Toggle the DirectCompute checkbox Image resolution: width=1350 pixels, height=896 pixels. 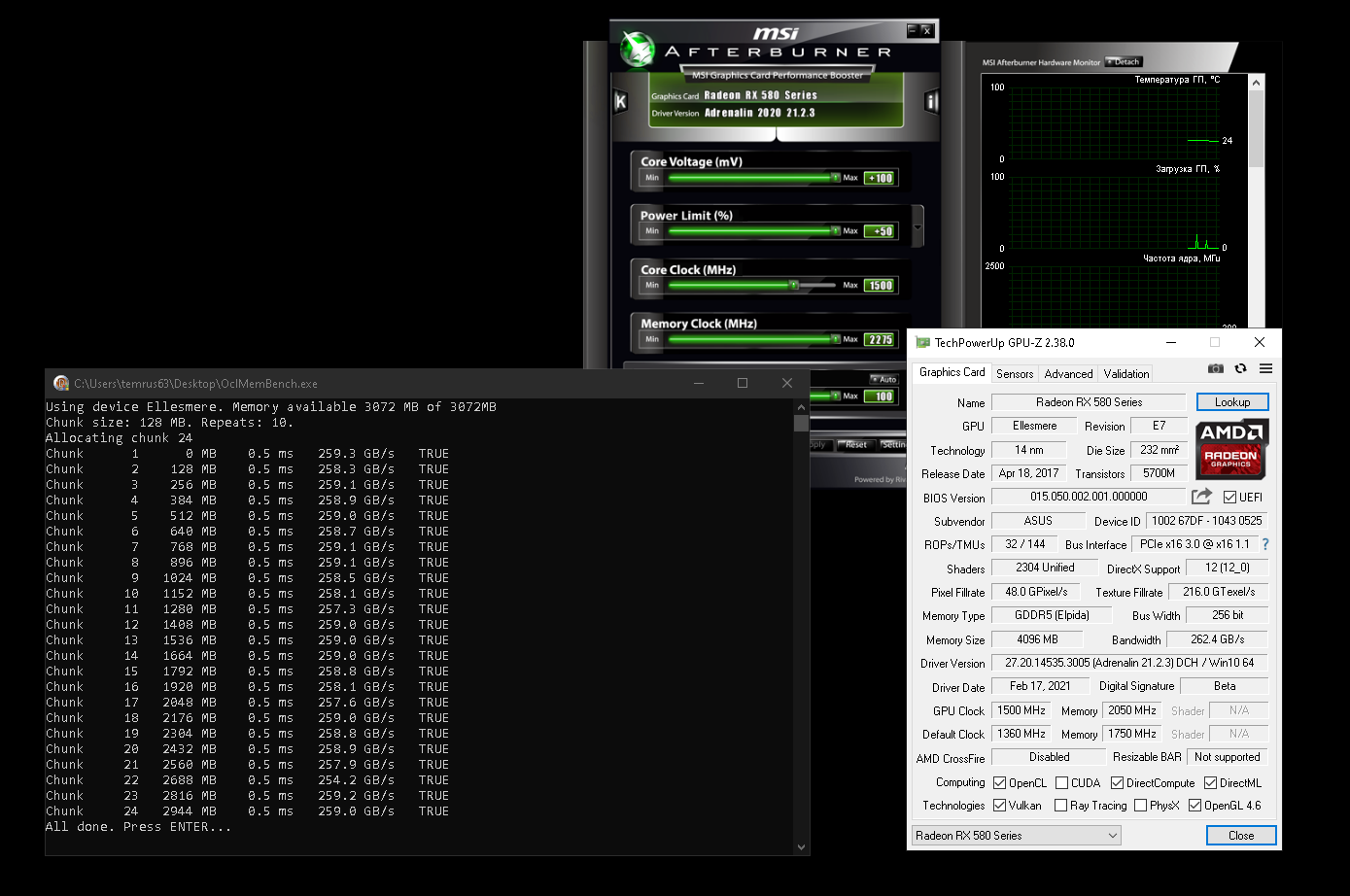(x=1117, y=782)
